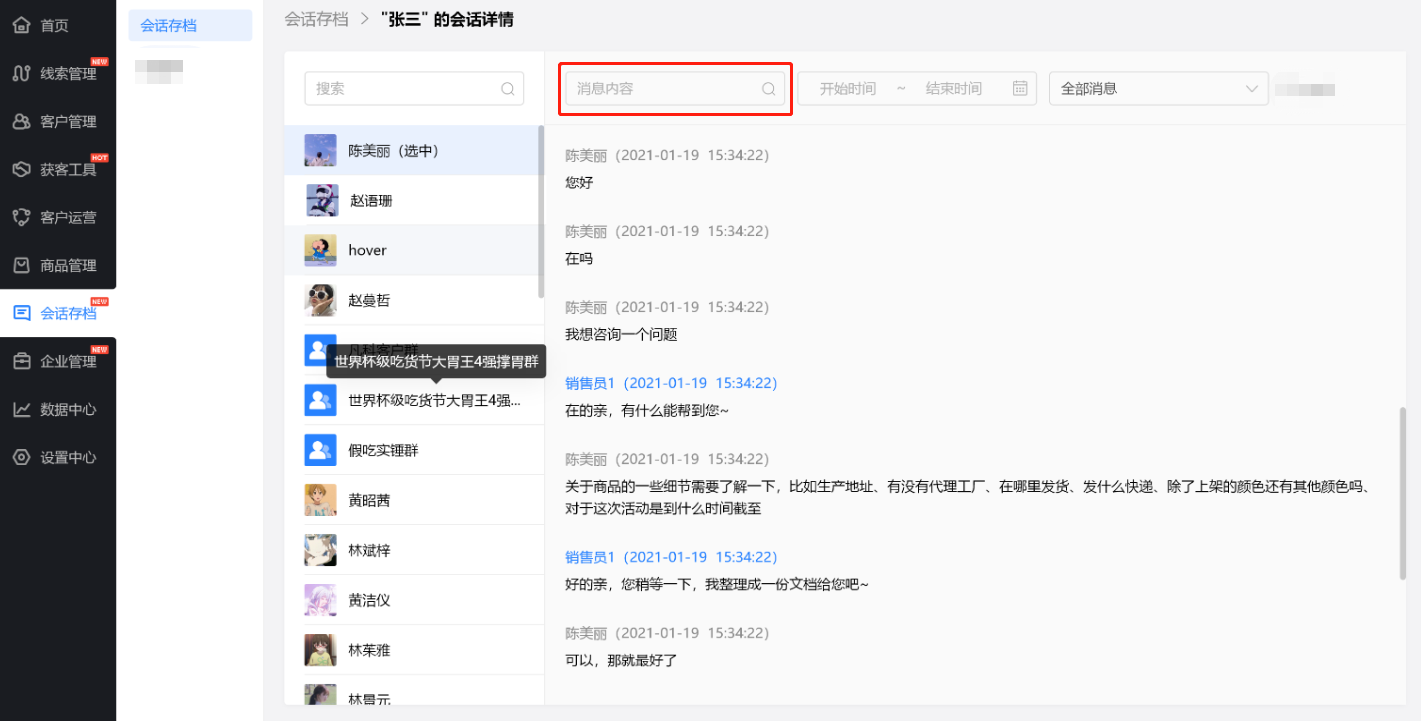Click the message area vertical scrollbar
Viewport: 1421px width, 721px height.
point(1402,492)
